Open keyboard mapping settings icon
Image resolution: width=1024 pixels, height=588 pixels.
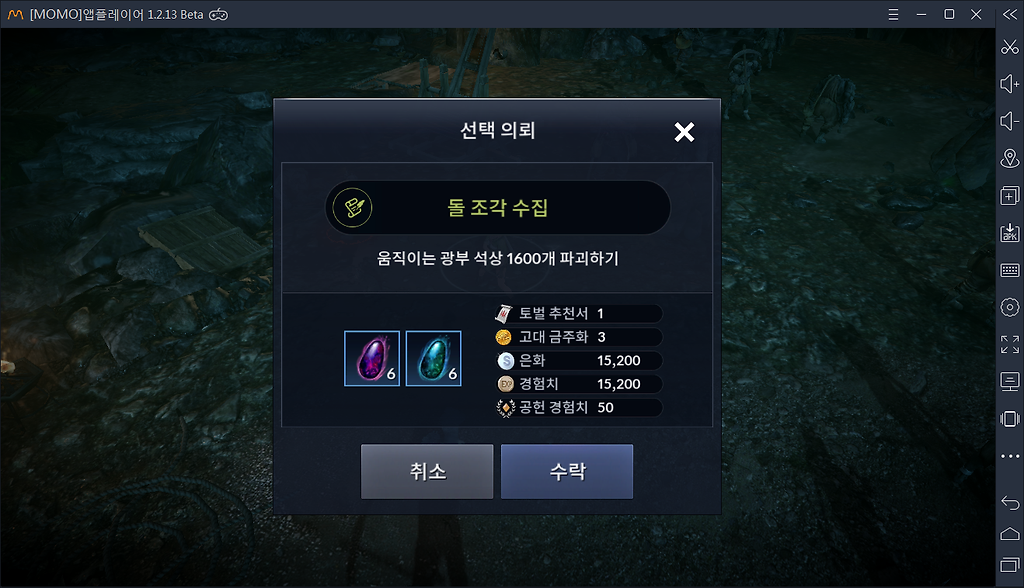coord(1010,270)
